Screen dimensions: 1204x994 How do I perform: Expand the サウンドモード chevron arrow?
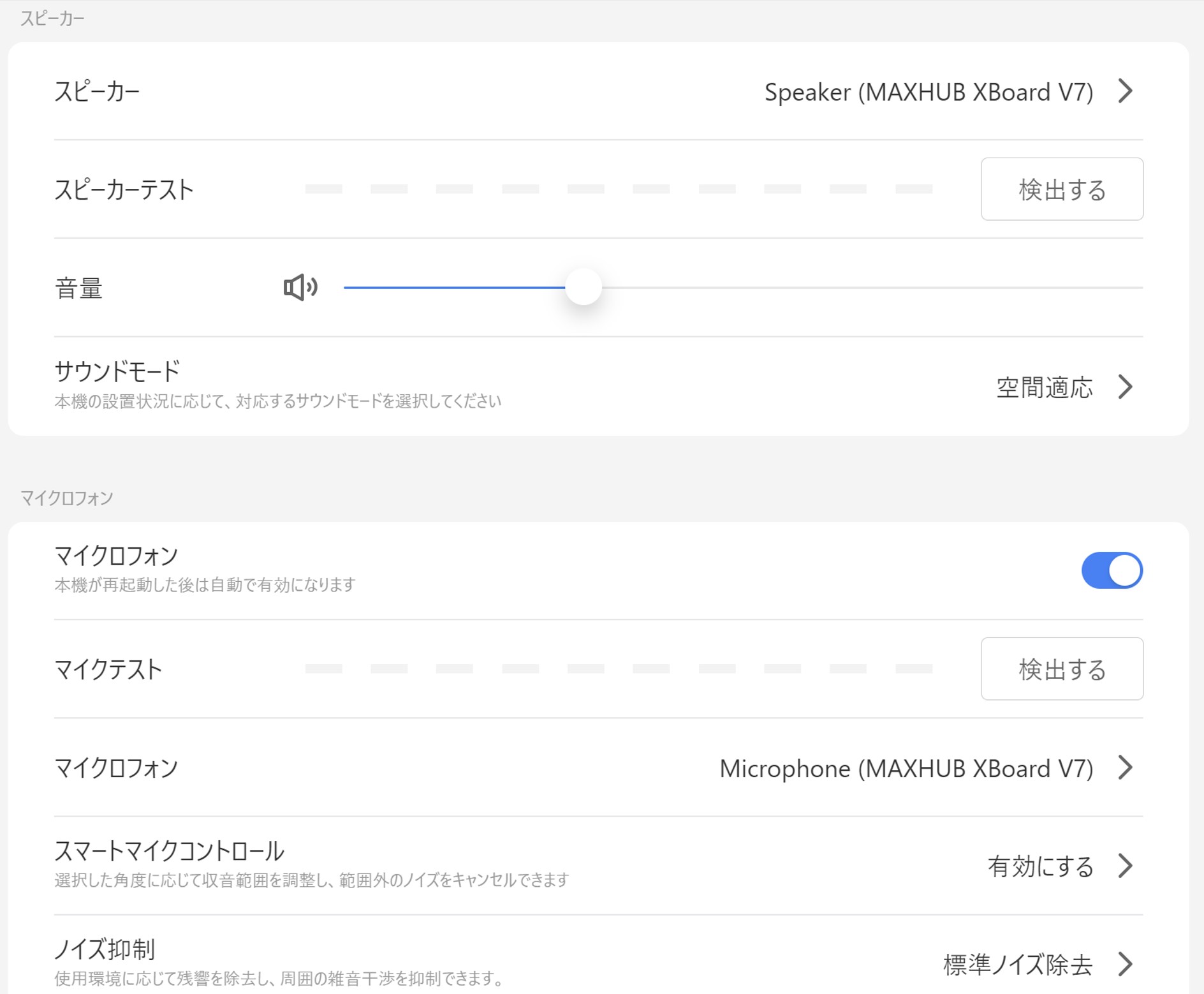[1126, 387]
